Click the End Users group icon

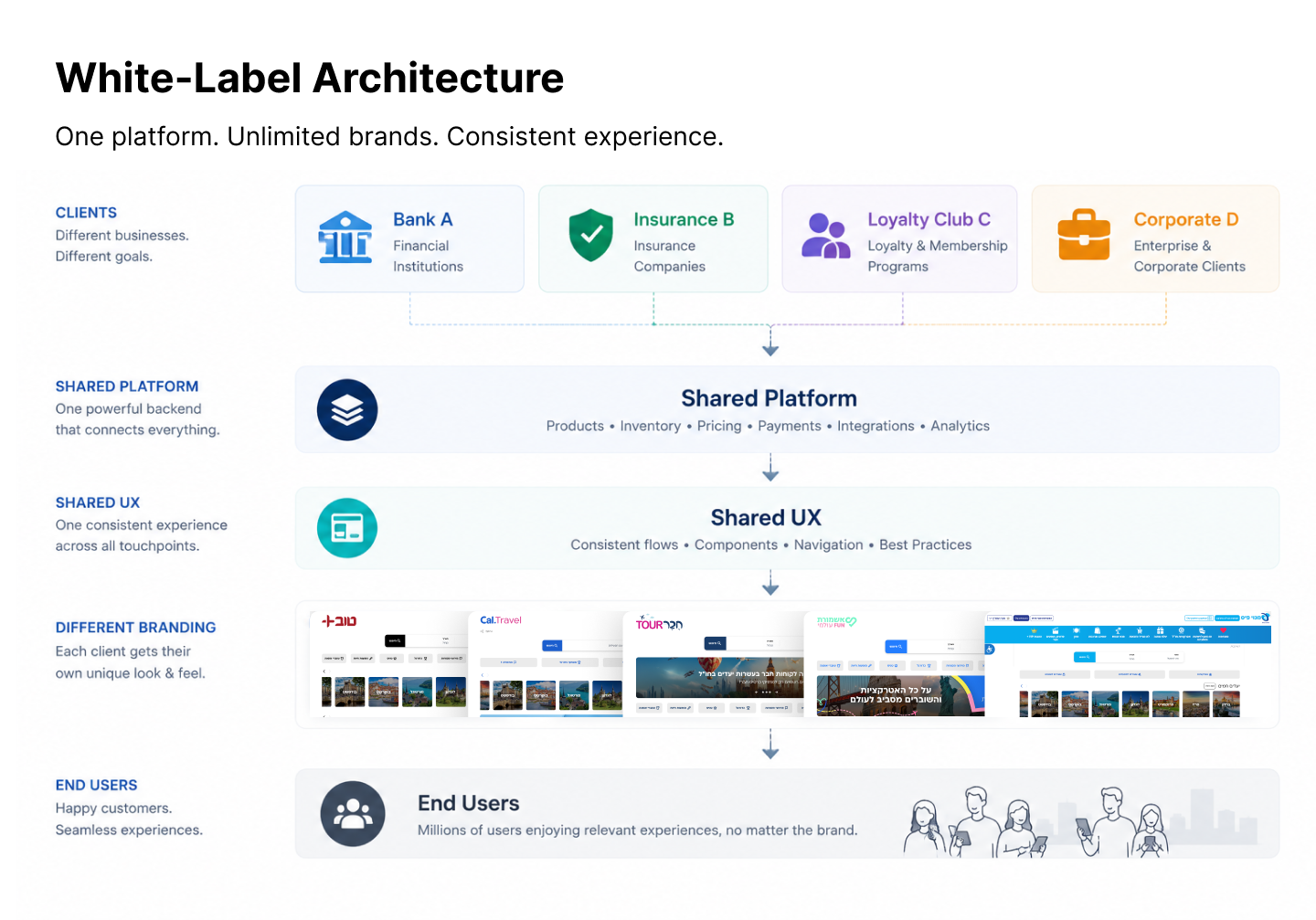pos(353,813)
